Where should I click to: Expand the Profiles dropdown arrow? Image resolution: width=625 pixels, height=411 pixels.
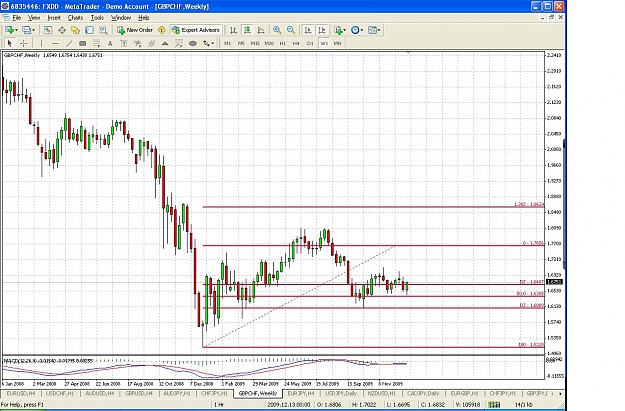pos(33,30)
